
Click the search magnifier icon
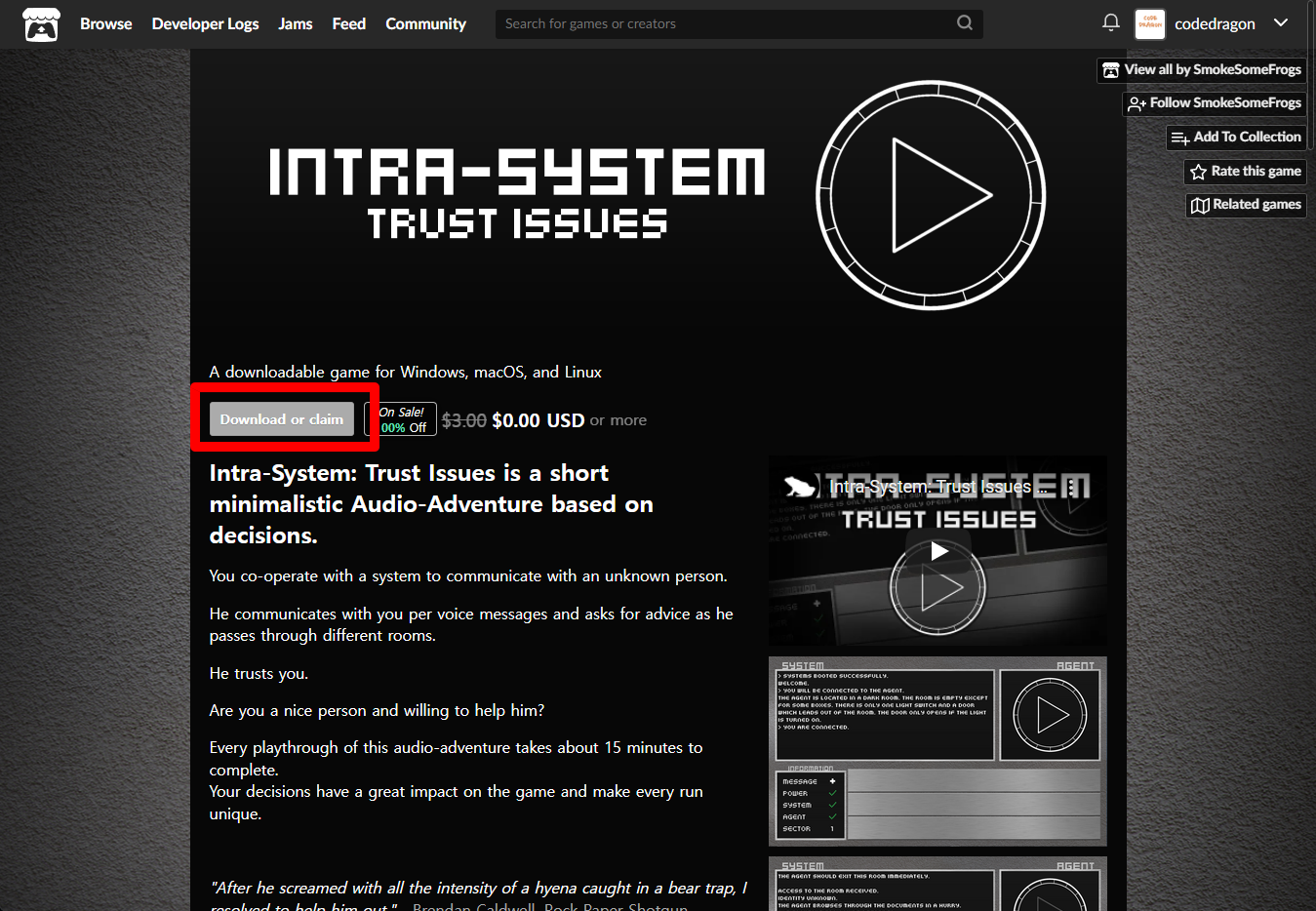pyautogui.click(x=965, y=23)
